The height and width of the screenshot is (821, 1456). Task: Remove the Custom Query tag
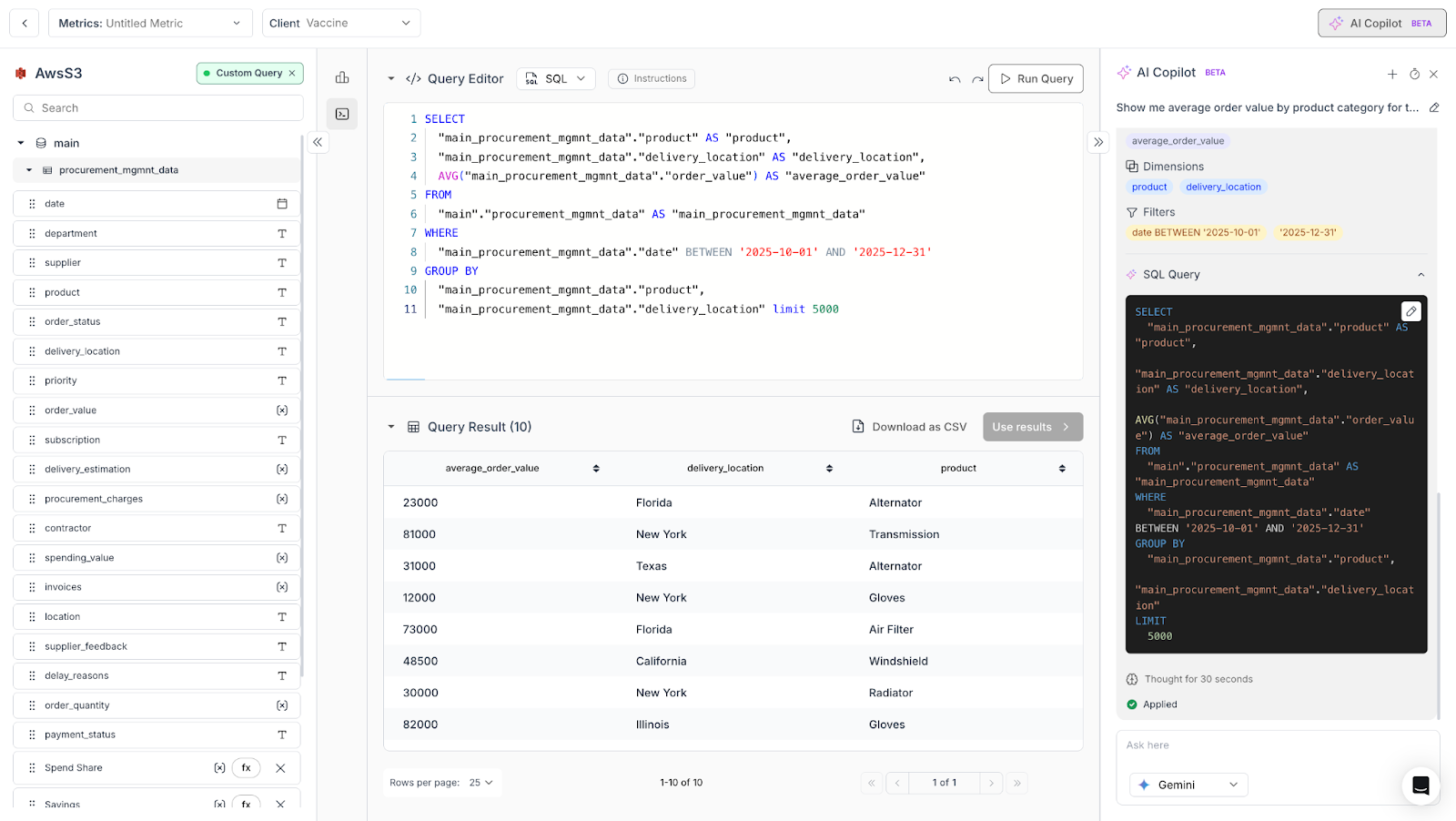(x=292, y=73)
